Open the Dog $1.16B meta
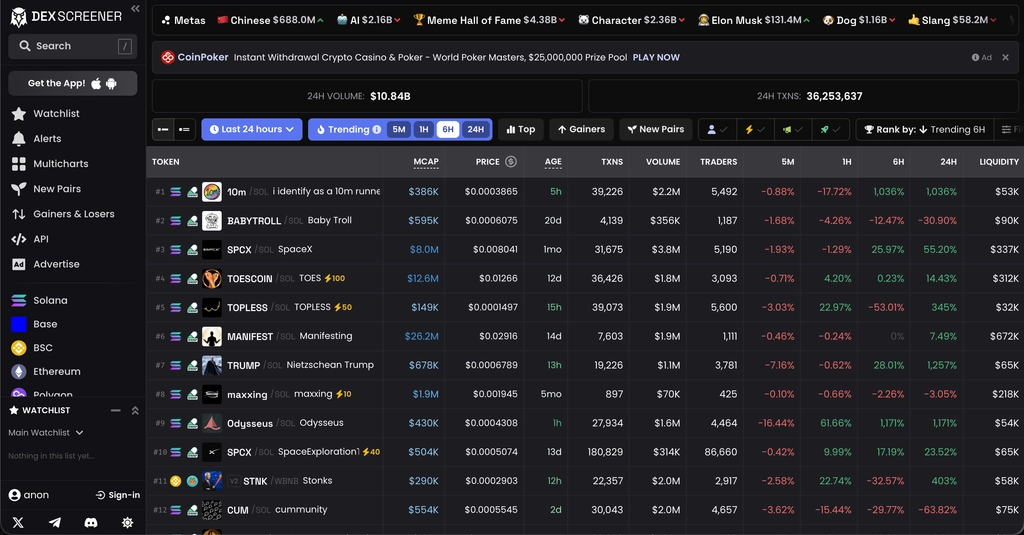Screen dimensions: 1024x535 [x=859, y=20]
